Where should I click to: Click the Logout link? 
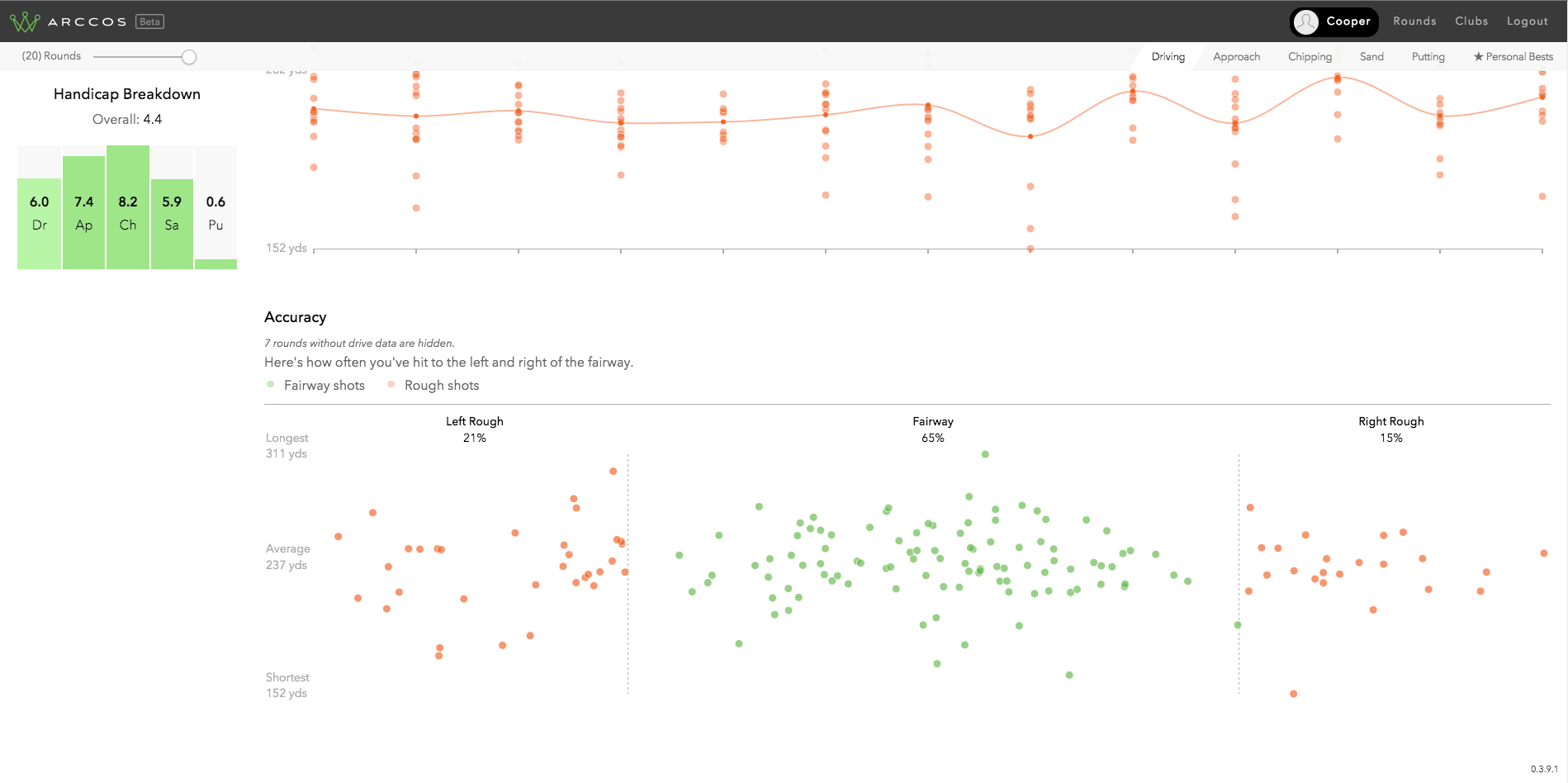click(1527, 21)
